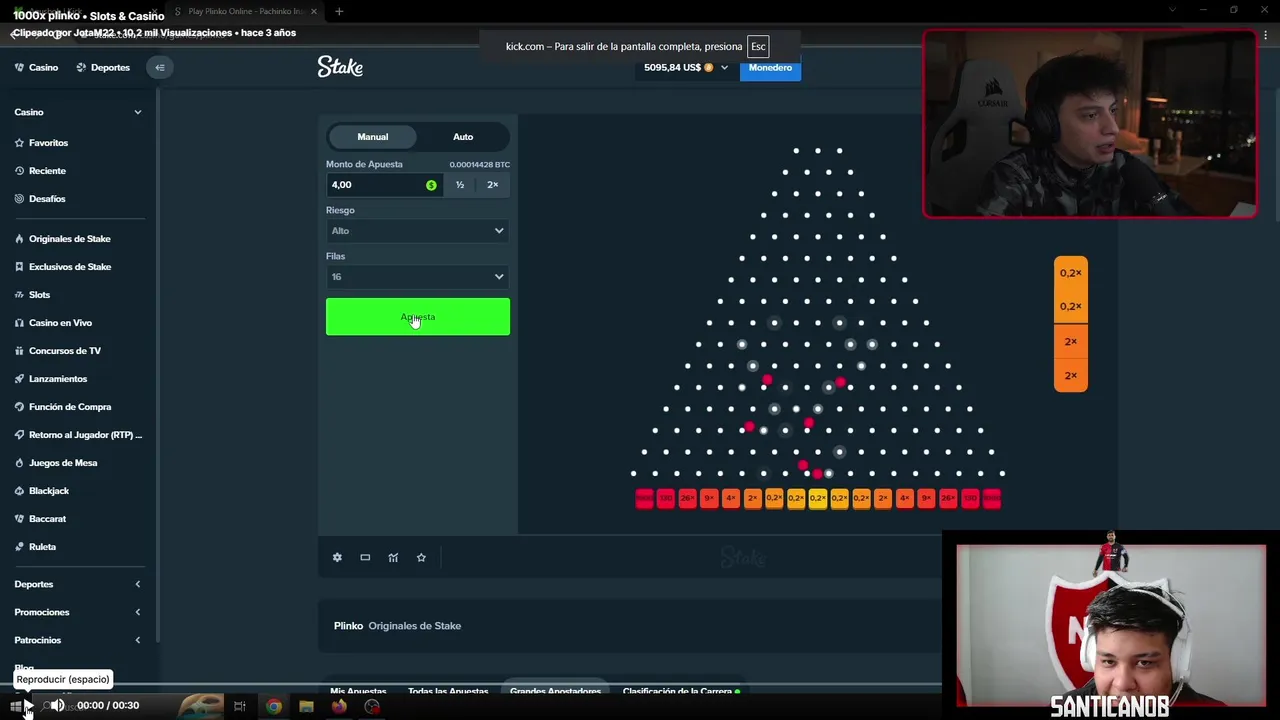This screenshot has width=1280, height=720.
Task: Open Lanzamientos in the sidebar
Action: pyautogui.click(x=51, y=379)
